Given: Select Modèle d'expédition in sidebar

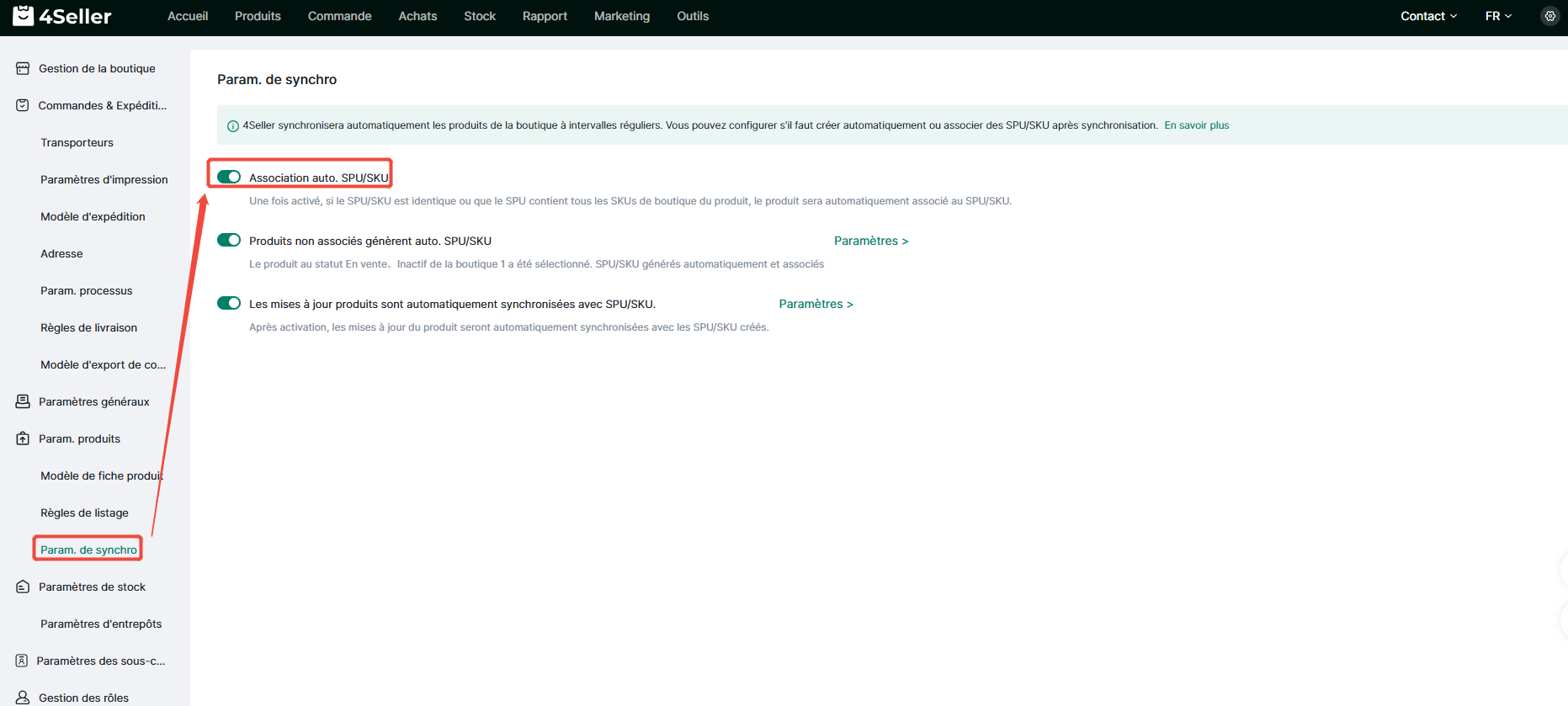Looking at the screenshot, I should click(x=93, y=216).
